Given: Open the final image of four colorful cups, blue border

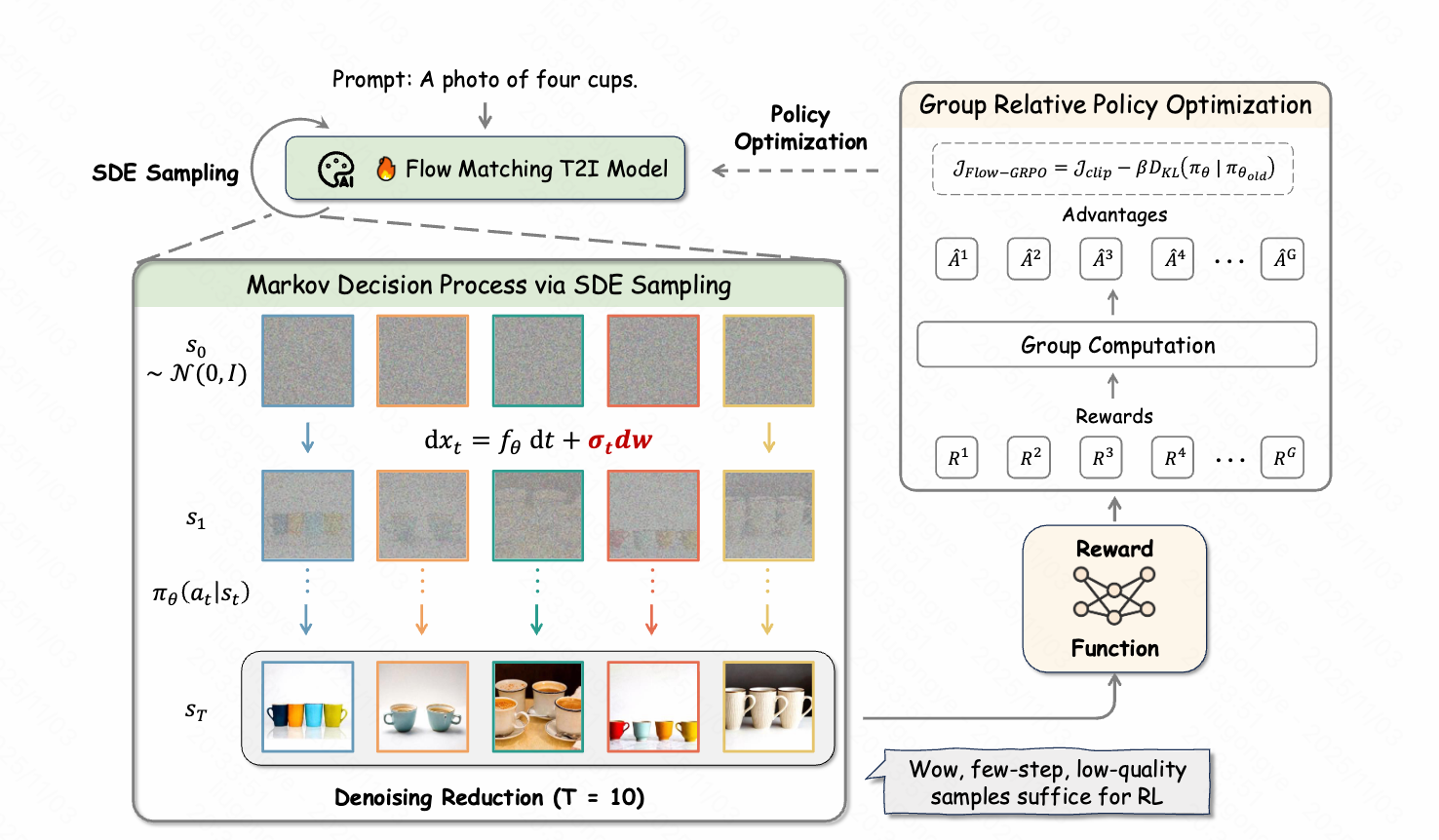Looking at the screenshot, I should (x=308, y=706).
